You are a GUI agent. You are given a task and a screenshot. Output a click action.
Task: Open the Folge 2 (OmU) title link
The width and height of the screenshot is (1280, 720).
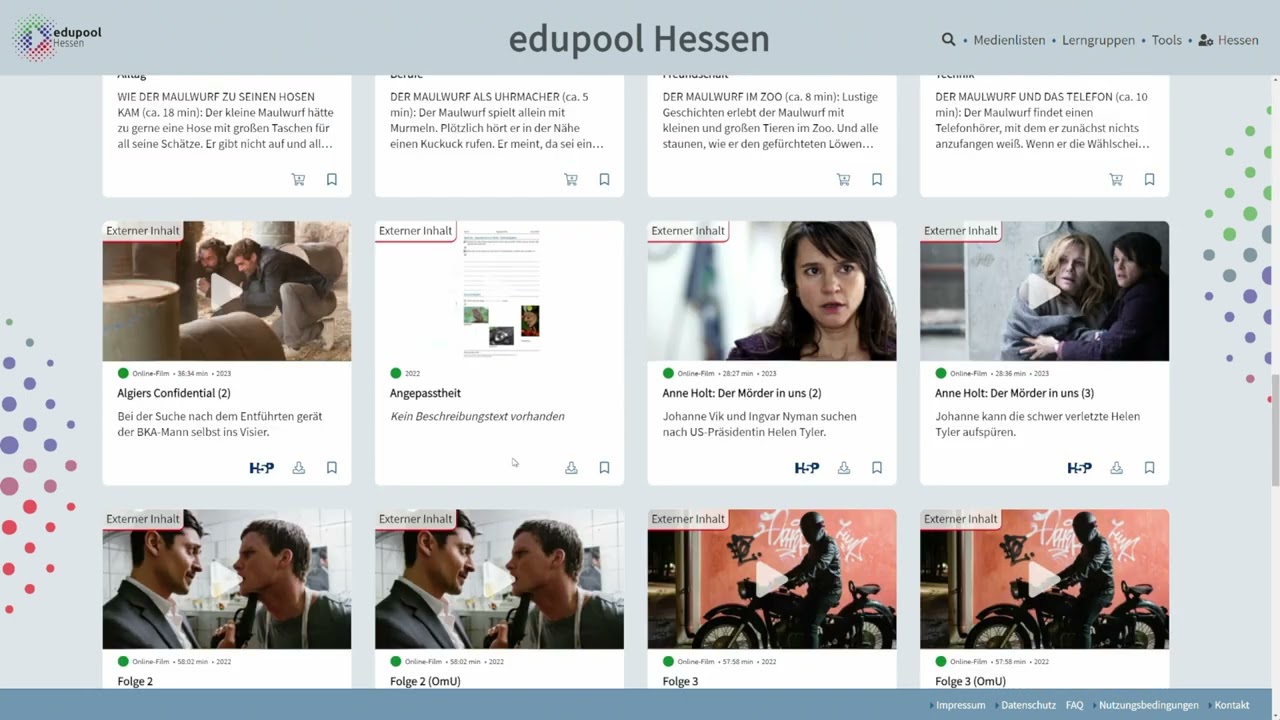click(425, 681)
